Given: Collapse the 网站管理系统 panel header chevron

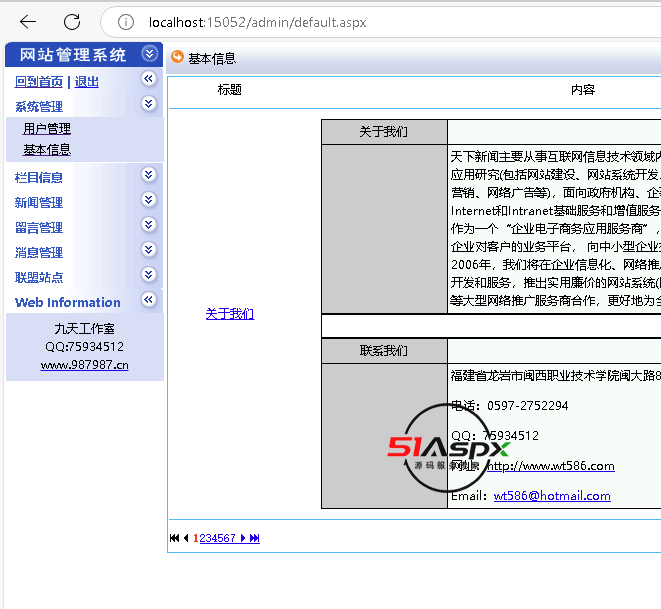Looking at the screenshot, I should tap(149, 54).
